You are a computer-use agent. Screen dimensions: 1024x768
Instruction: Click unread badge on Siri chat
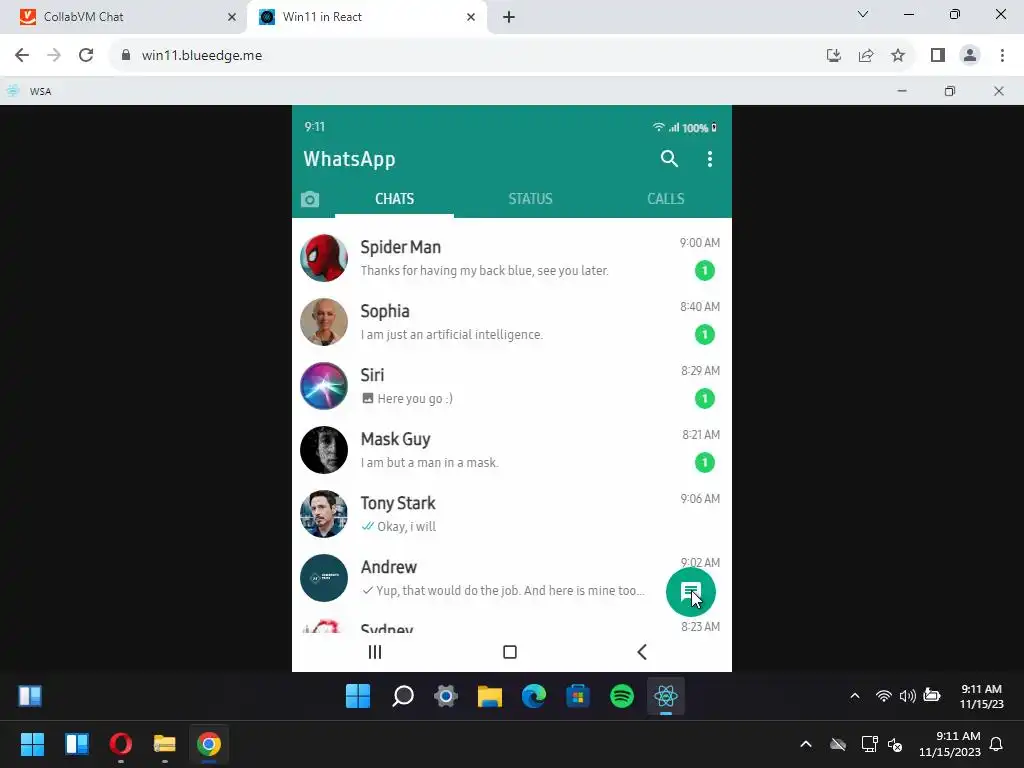click(705, 398)
